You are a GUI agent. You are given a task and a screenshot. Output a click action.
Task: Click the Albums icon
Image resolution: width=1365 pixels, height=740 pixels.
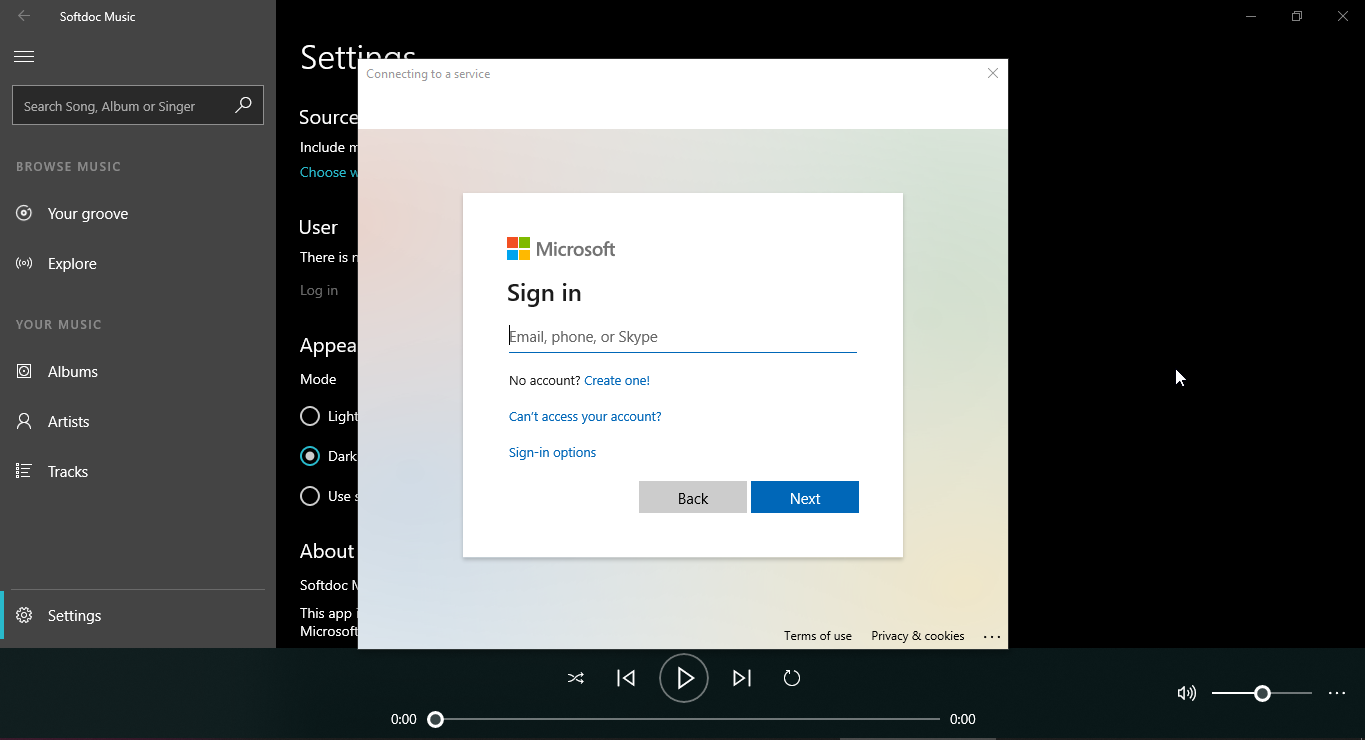pyautogui.click(x=24, y=371)
